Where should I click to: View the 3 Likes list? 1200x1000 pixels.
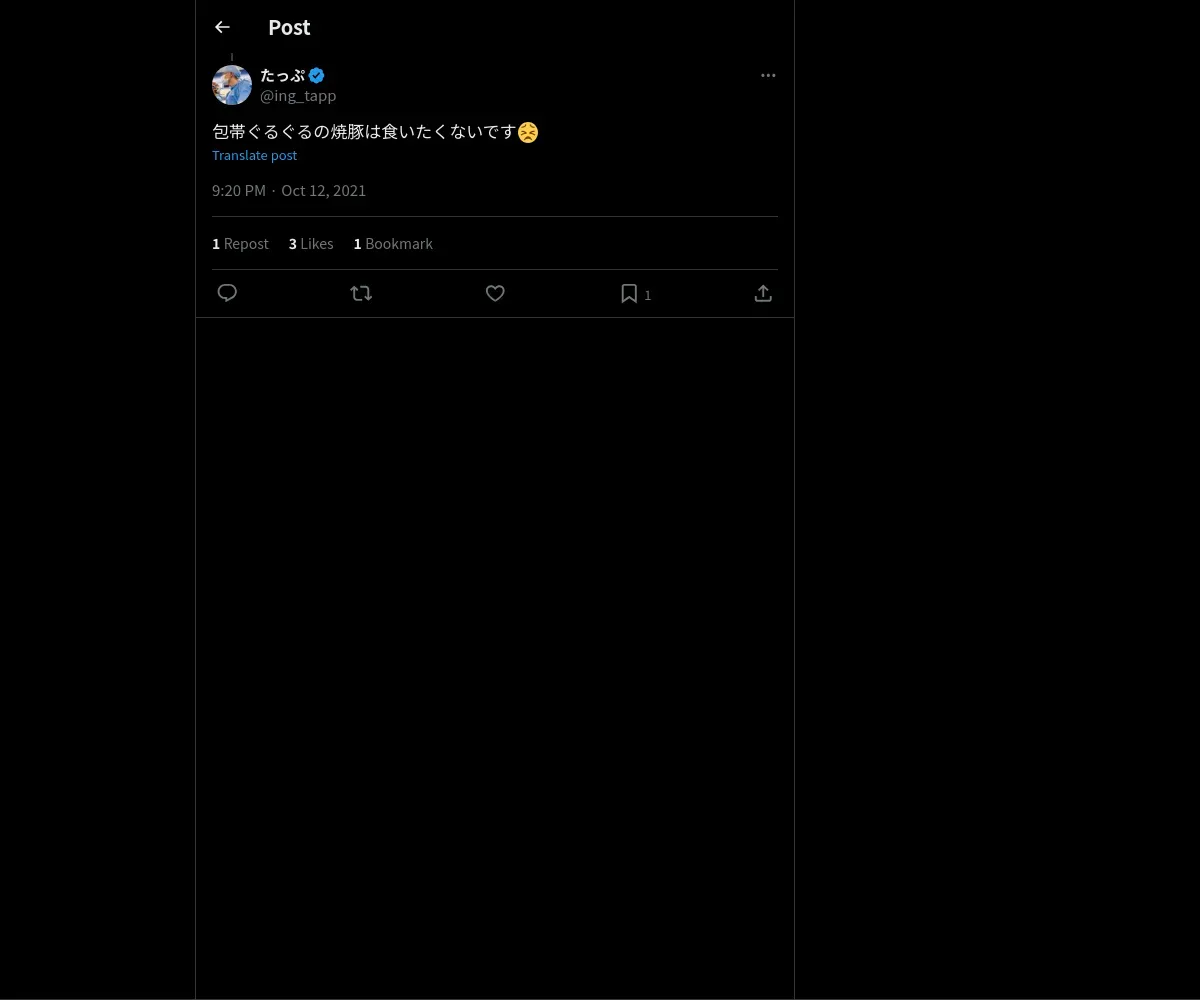coord(311,243)
